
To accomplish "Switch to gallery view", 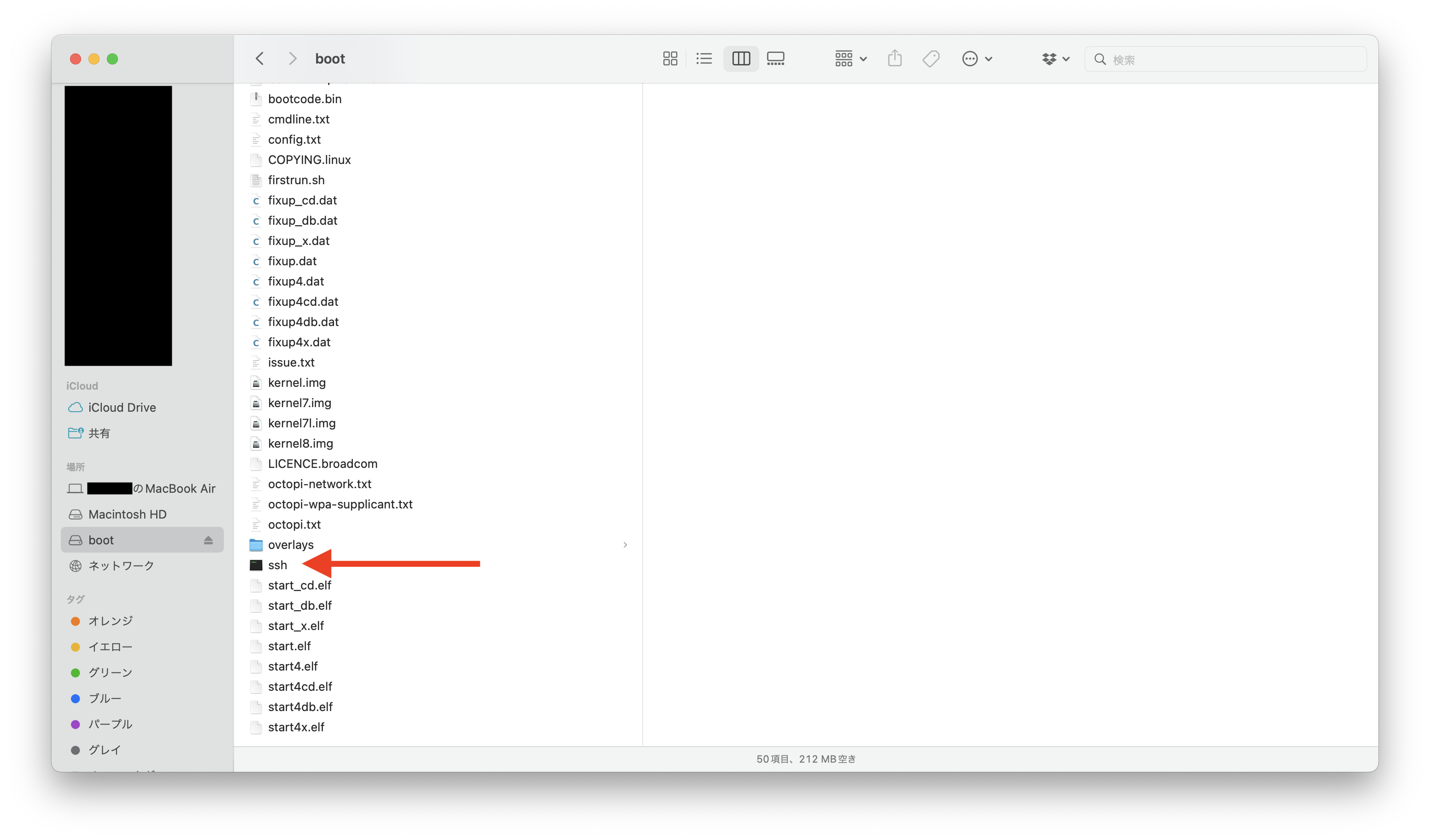I will (x=776, y=58).
